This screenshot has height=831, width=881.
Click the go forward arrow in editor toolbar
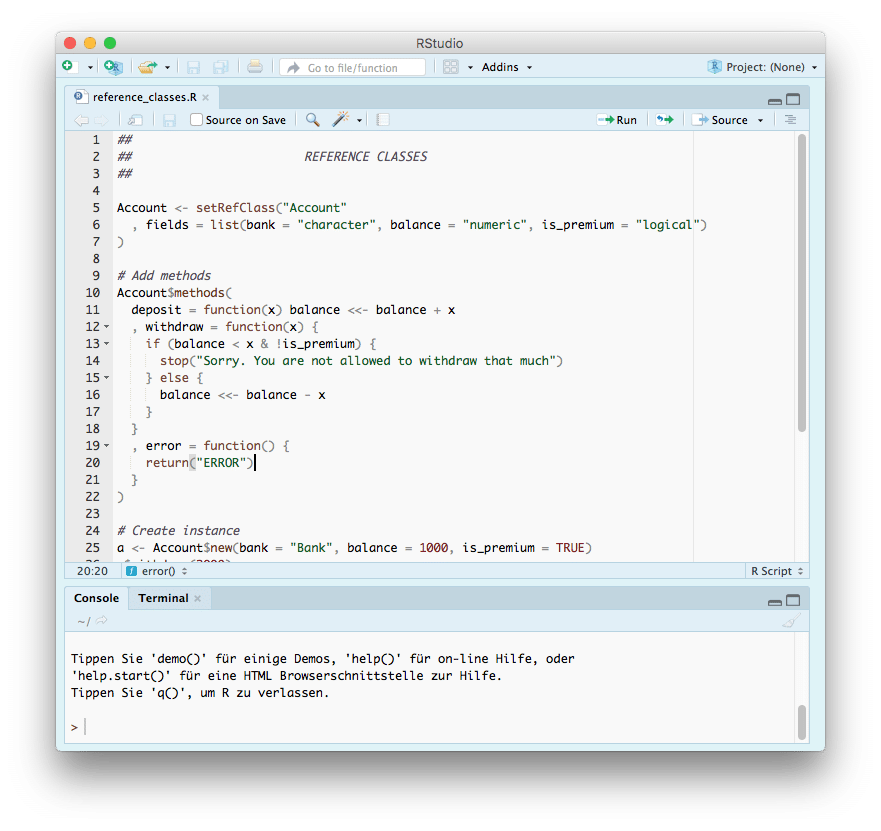(102, 120)
